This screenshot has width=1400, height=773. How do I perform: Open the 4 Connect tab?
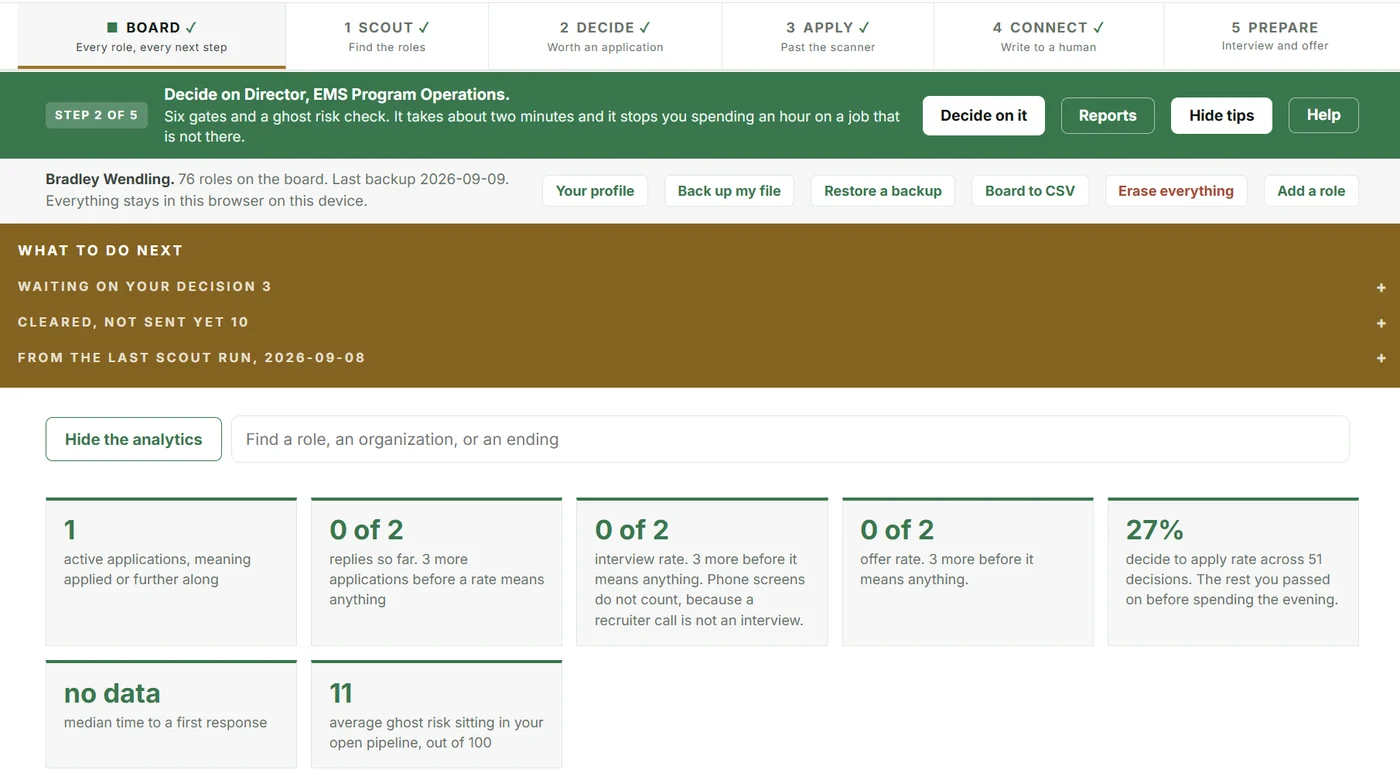point(1049,36)
